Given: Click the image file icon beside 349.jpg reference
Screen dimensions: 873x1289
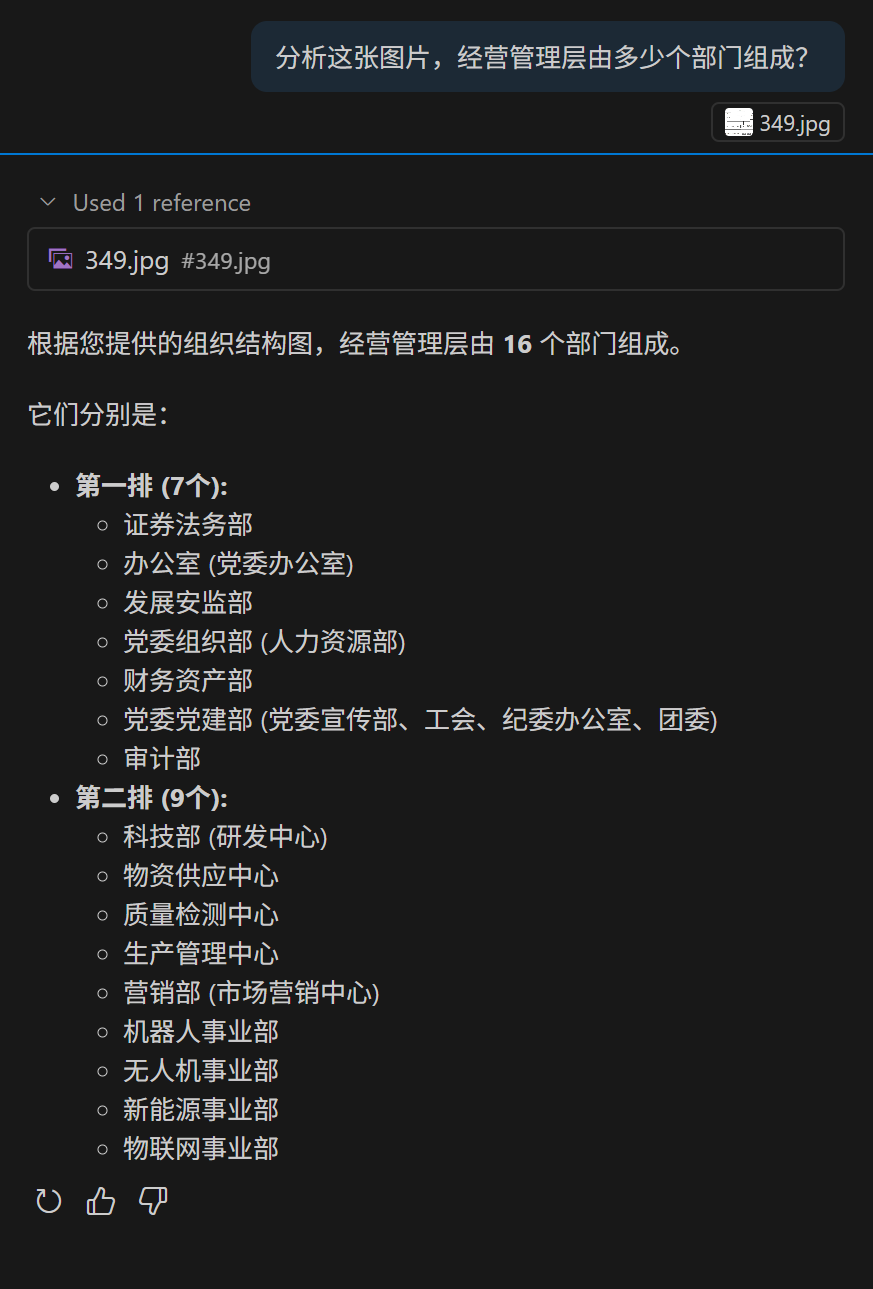Looking at the screenshot, I should click(x=61, y=260).
